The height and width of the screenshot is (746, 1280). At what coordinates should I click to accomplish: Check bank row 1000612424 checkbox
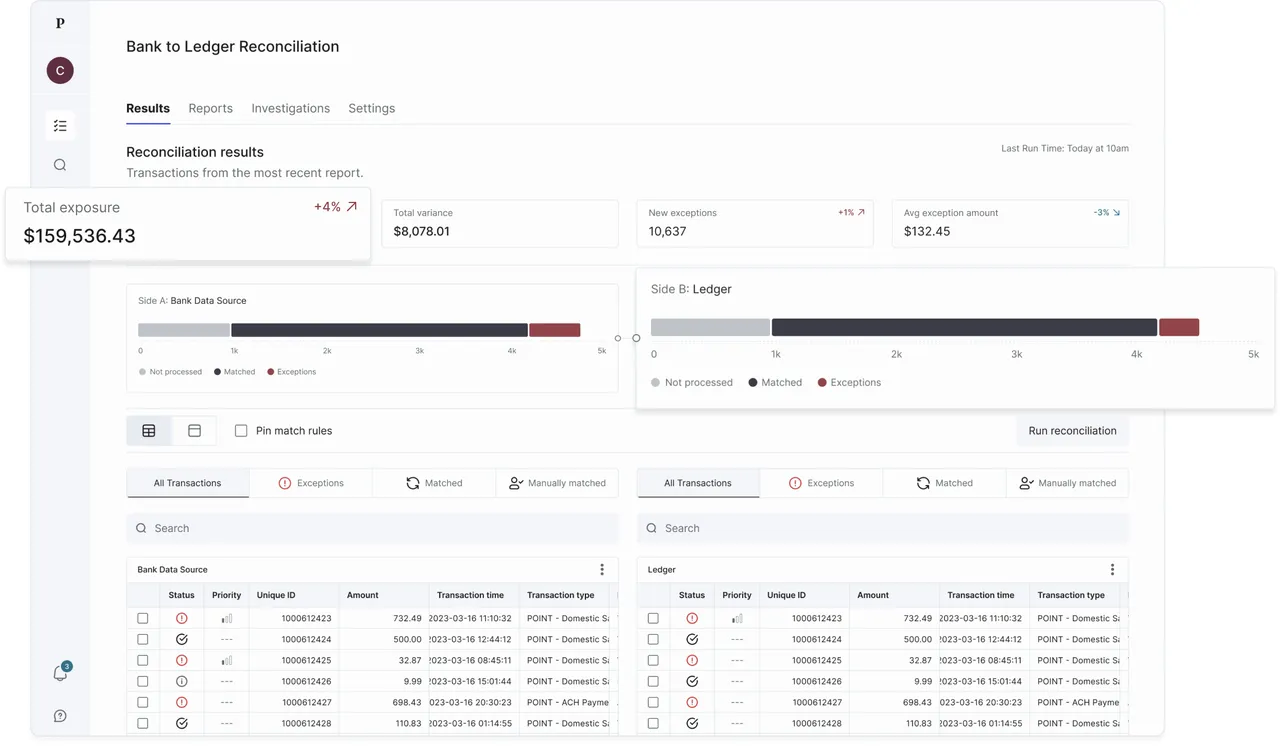[x=143, y=640]
